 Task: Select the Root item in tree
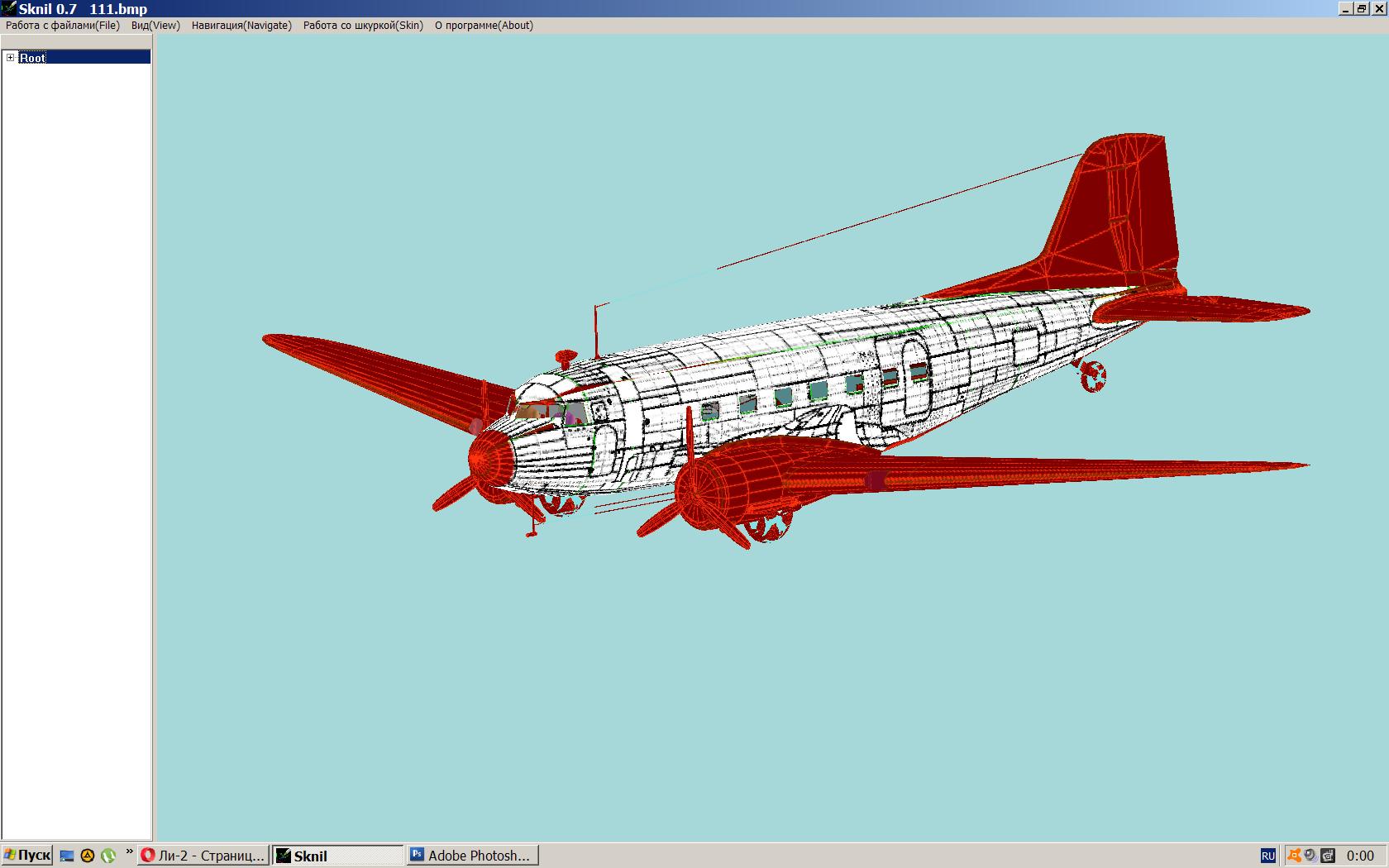click(x=33, y=57)
